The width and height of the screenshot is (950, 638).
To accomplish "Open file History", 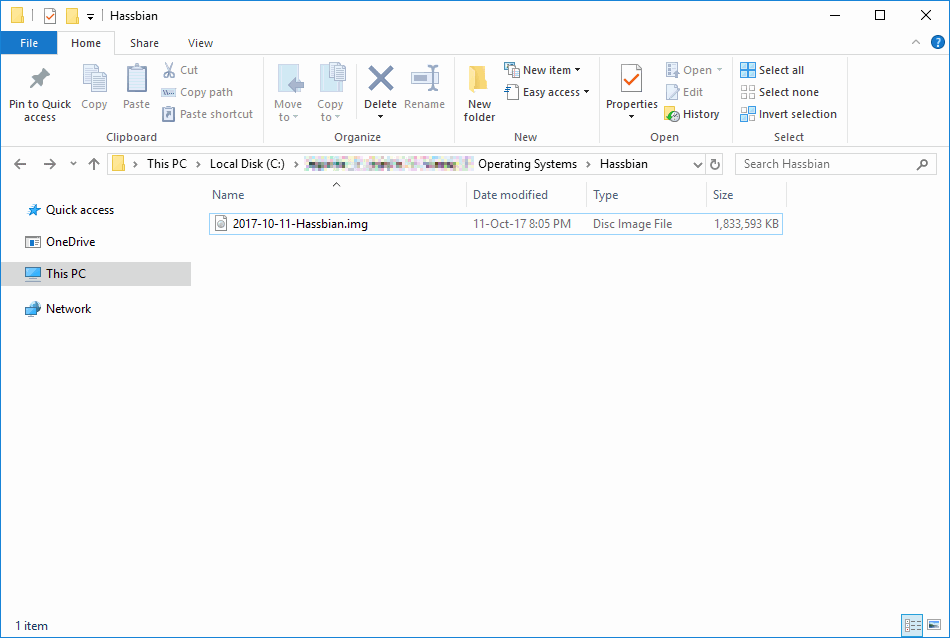I will (x=691, y=114).
